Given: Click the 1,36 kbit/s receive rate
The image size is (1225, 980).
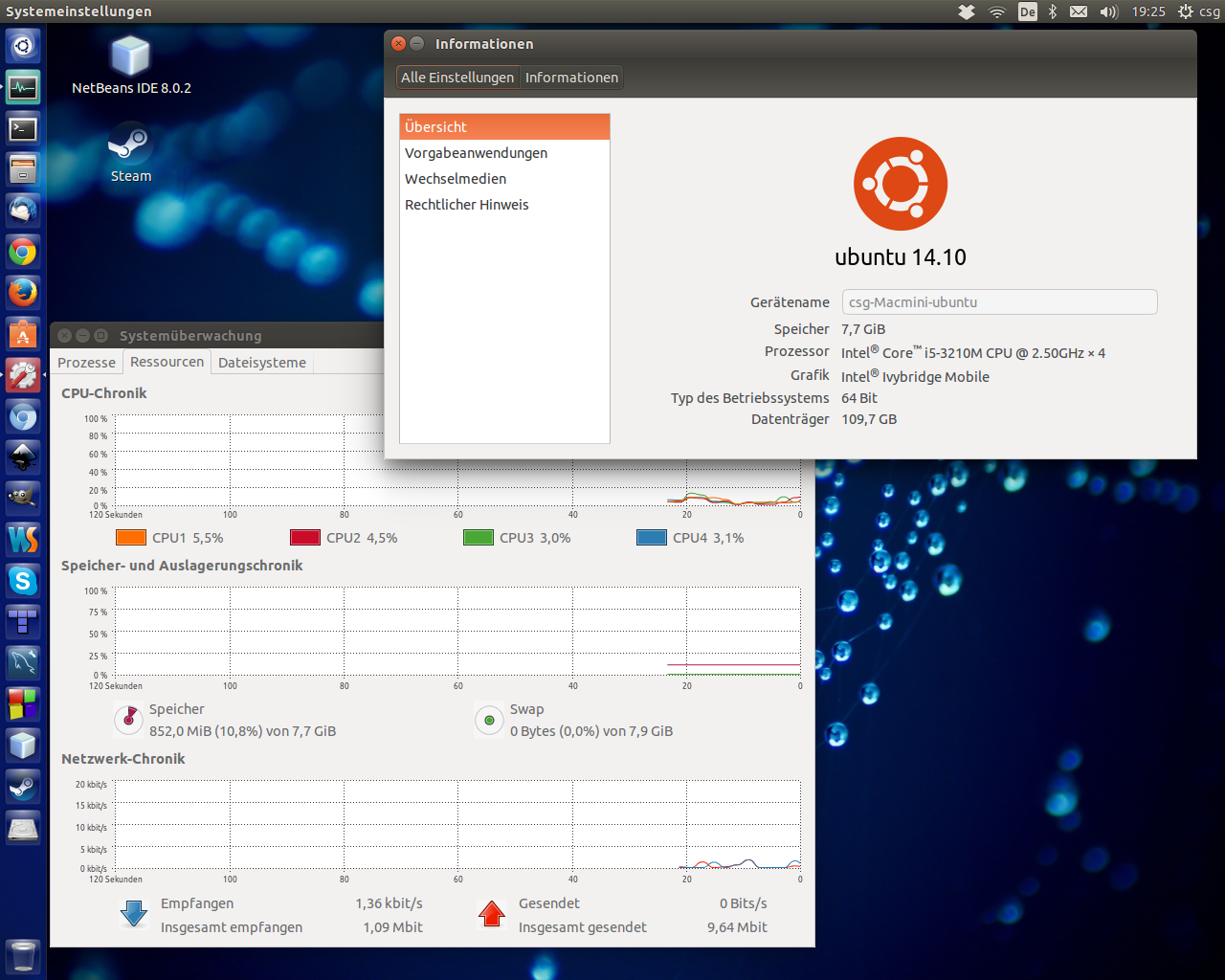Looking at the screenshot, I should click(389, 903).
